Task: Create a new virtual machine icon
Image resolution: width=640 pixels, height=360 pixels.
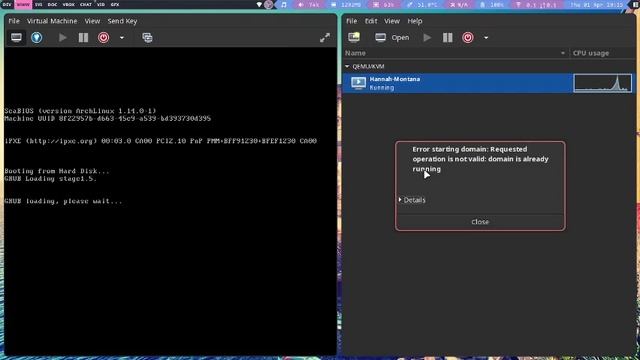Action: [354, 38]
